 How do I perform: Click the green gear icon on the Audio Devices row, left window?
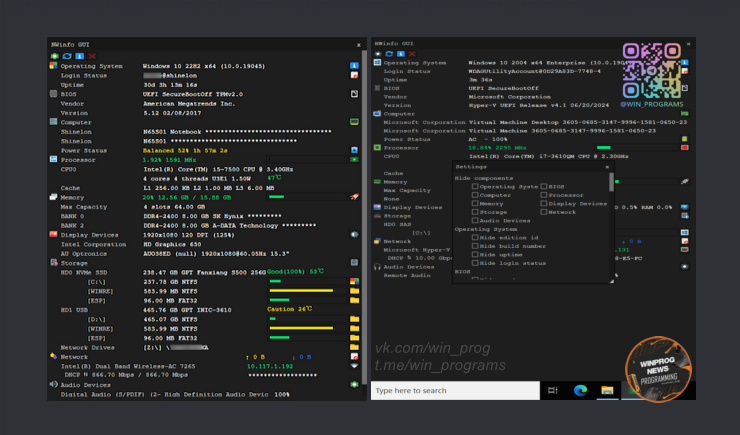[354, 385]
